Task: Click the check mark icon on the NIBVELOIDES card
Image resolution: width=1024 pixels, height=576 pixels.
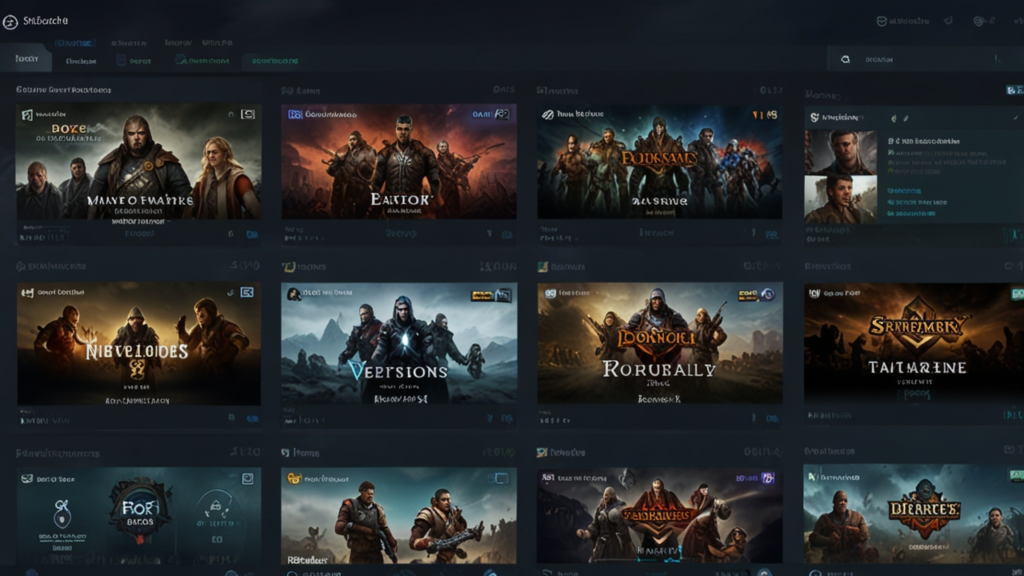Action: click(x=230, y=293)
